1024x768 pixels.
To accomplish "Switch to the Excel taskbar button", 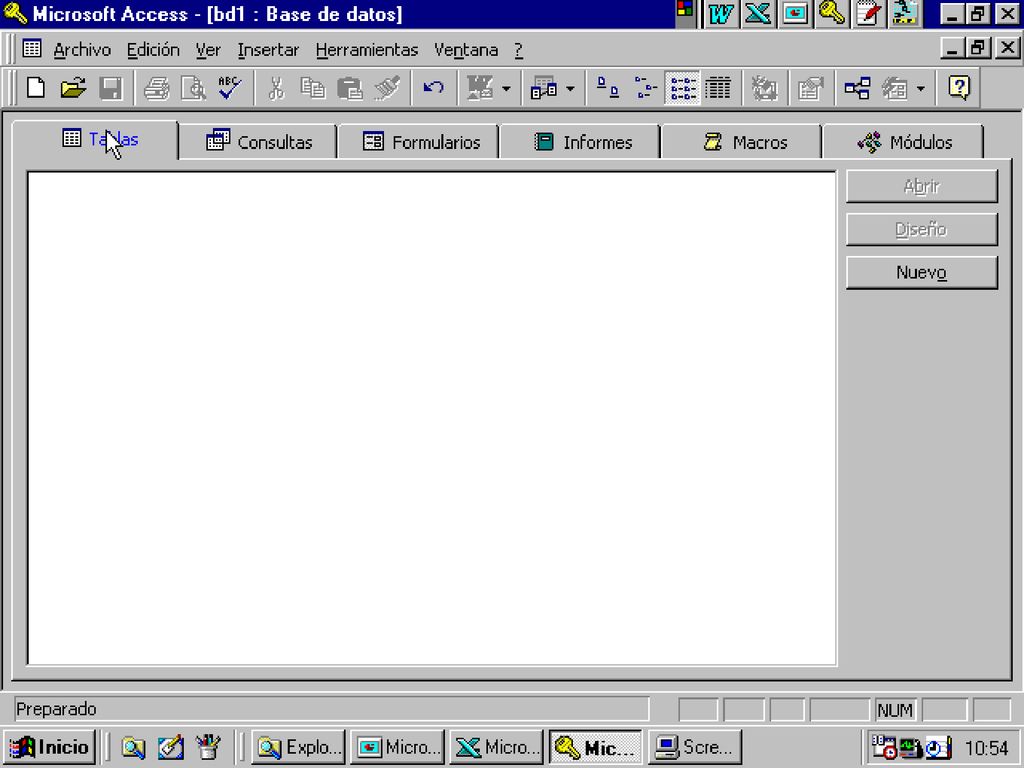I will tap(496, 746).
